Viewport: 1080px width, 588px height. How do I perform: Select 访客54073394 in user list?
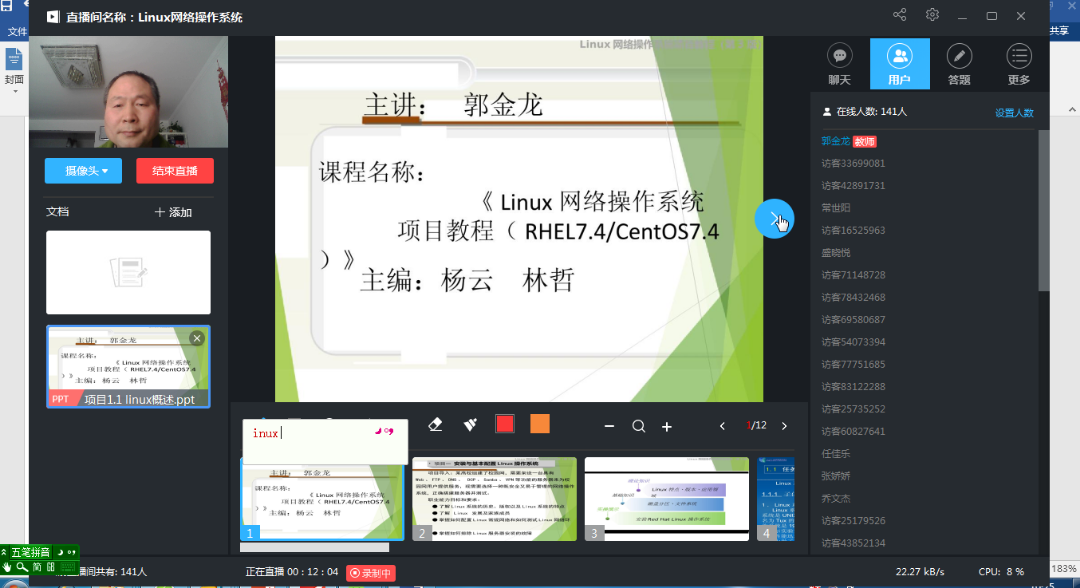(x=853, y=342)
